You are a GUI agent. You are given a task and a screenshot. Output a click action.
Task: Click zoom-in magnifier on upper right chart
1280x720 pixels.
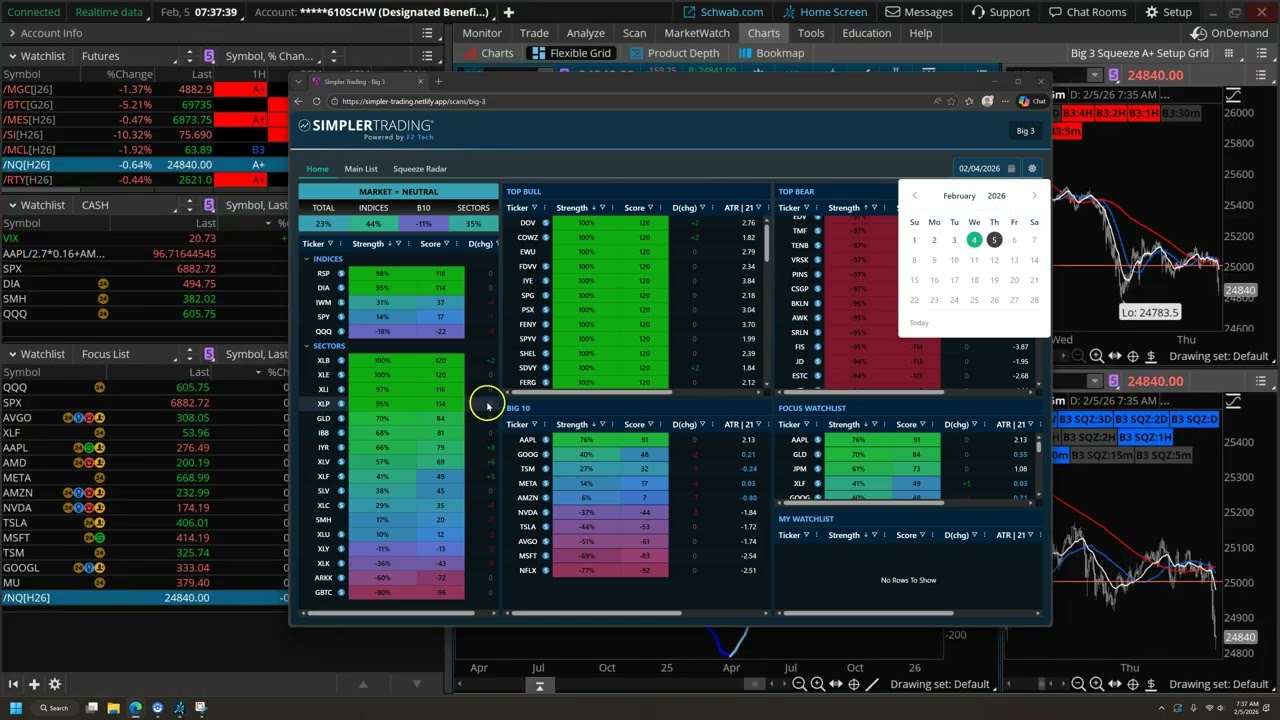coord(1097,356)
